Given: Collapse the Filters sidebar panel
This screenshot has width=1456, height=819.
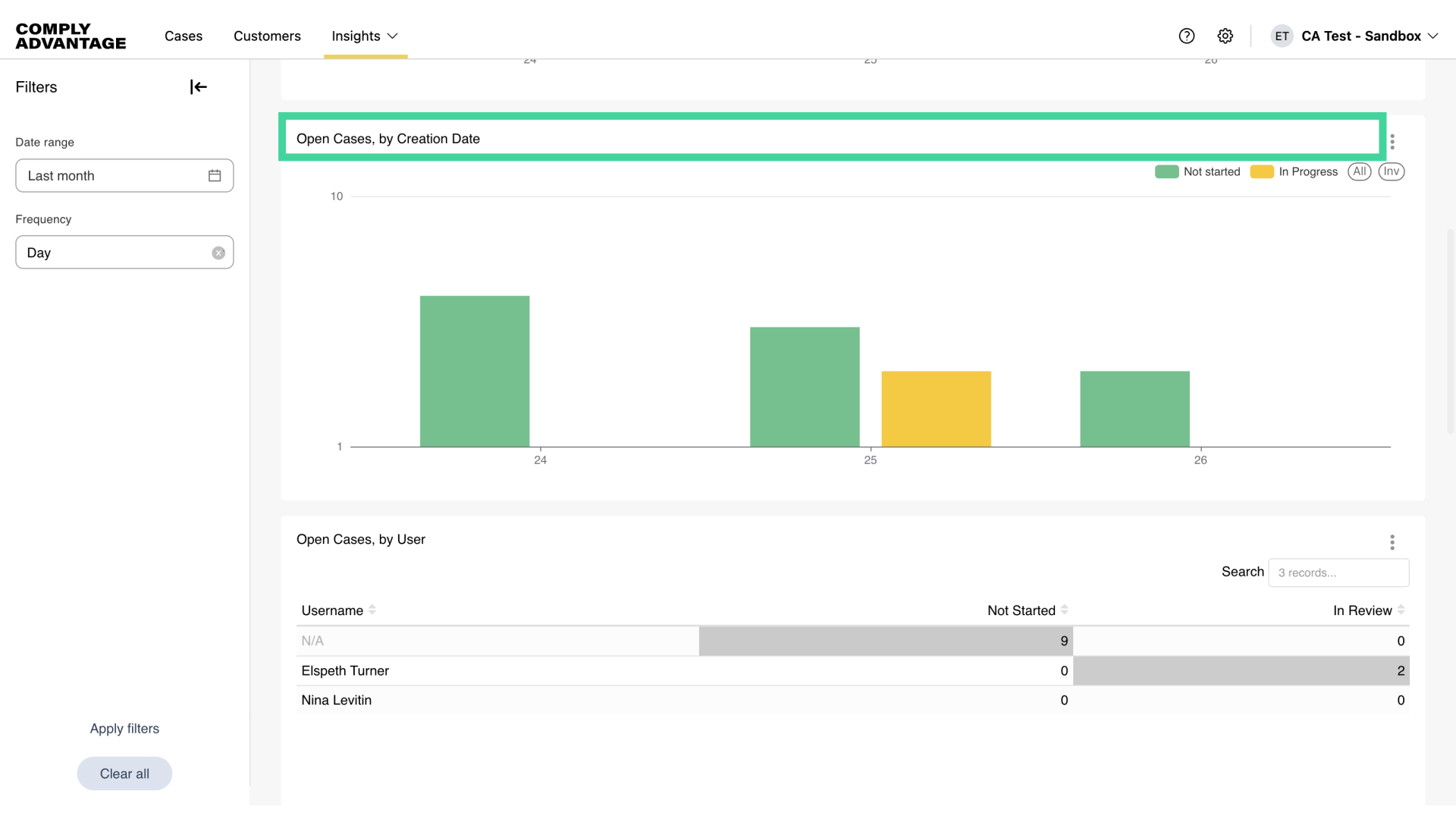Looking at the screenshot, I should (199, 87).
